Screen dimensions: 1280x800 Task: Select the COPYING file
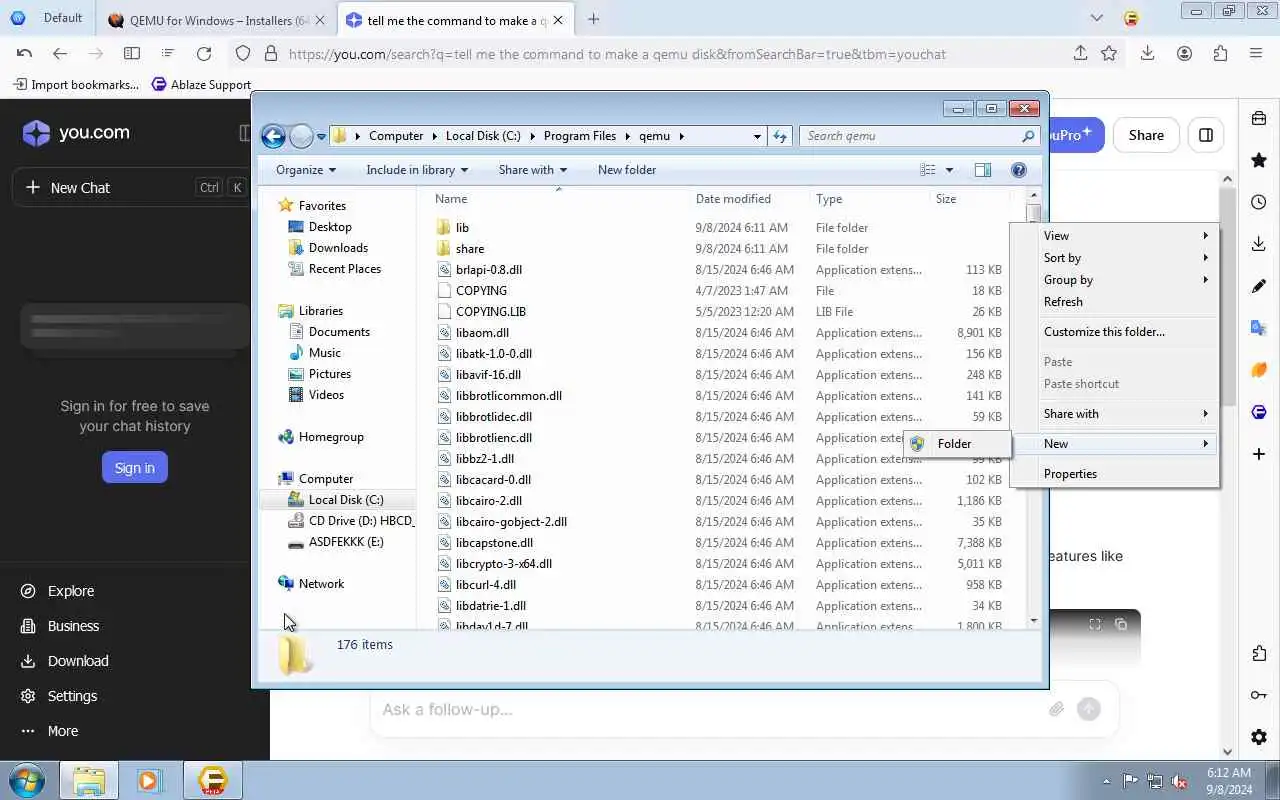pos(481,291)
